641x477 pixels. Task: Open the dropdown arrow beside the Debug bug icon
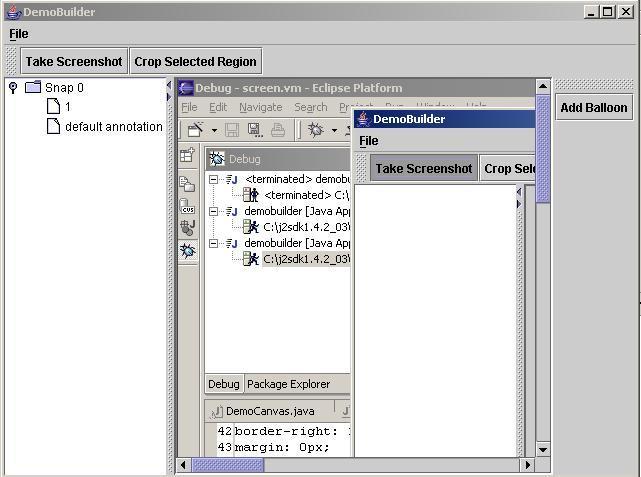(x=334, y=130)
